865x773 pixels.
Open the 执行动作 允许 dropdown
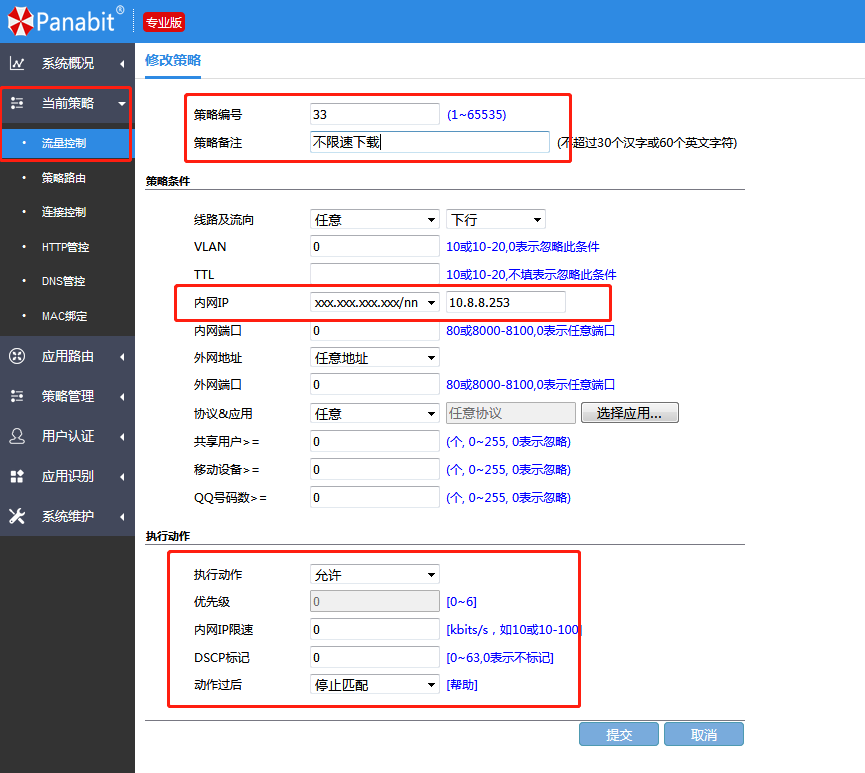point(374,574)
